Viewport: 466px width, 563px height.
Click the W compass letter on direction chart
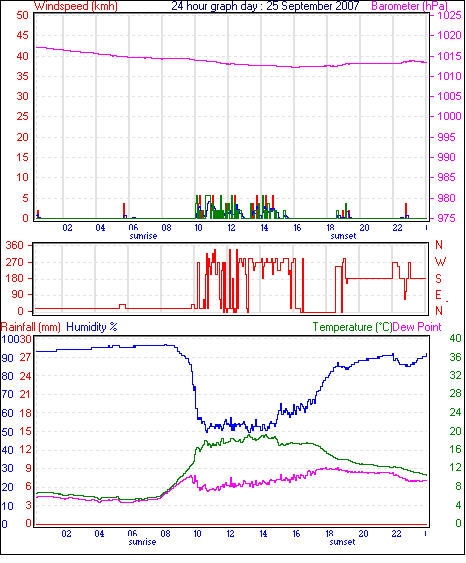(440, 262)
